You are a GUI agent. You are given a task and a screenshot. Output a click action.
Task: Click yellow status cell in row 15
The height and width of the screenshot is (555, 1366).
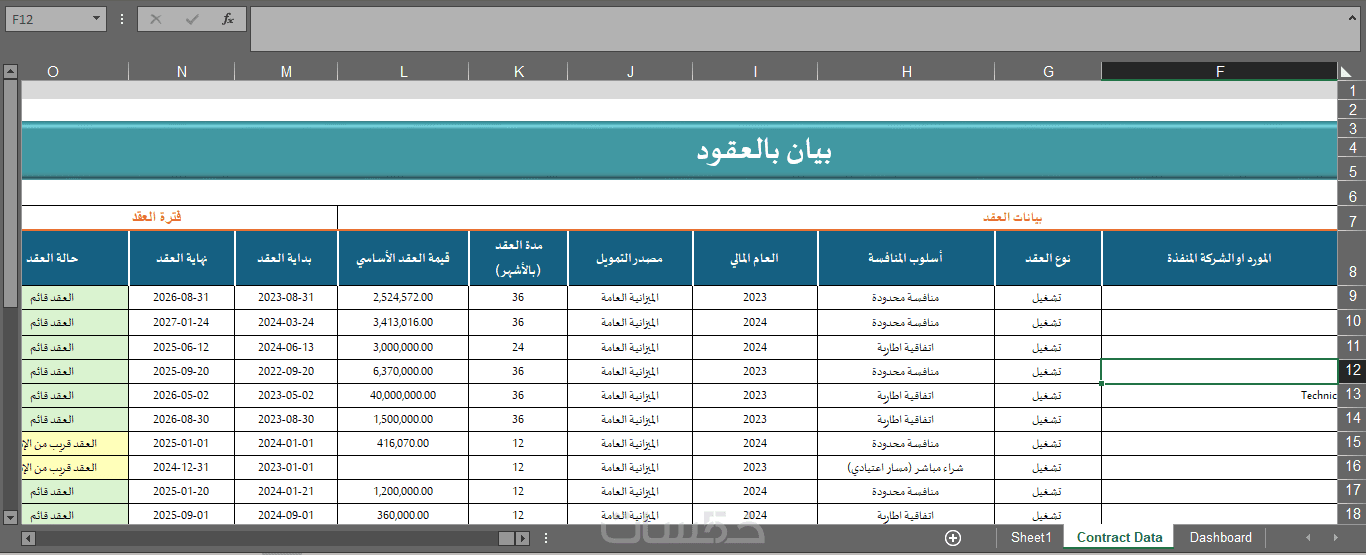pyautogui.click(x=75, y=443)
